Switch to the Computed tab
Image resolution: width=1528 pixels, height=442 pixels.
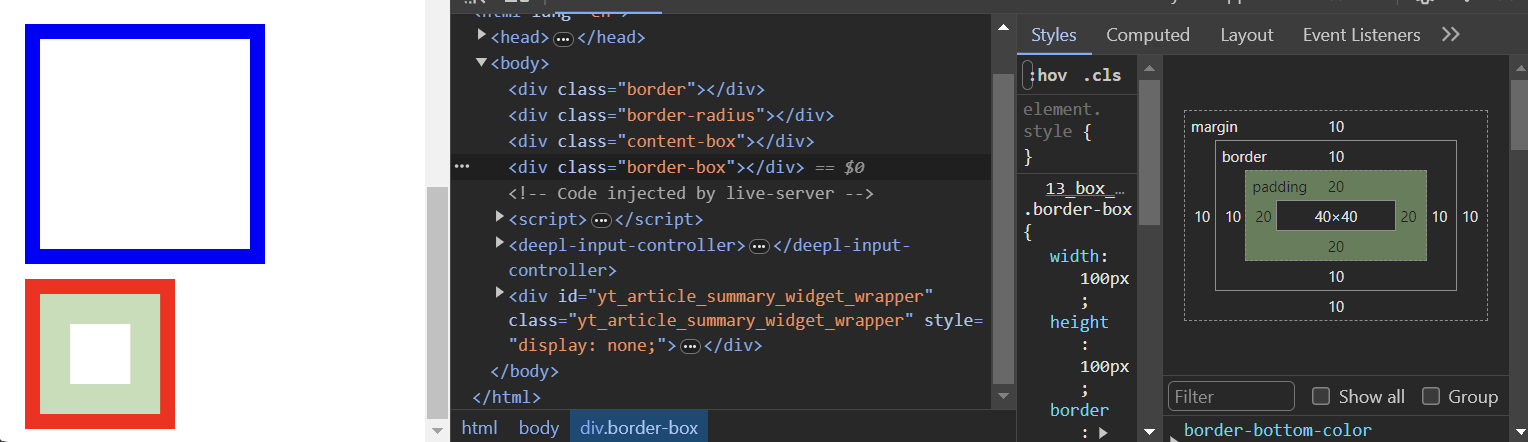coord(1147,35)
